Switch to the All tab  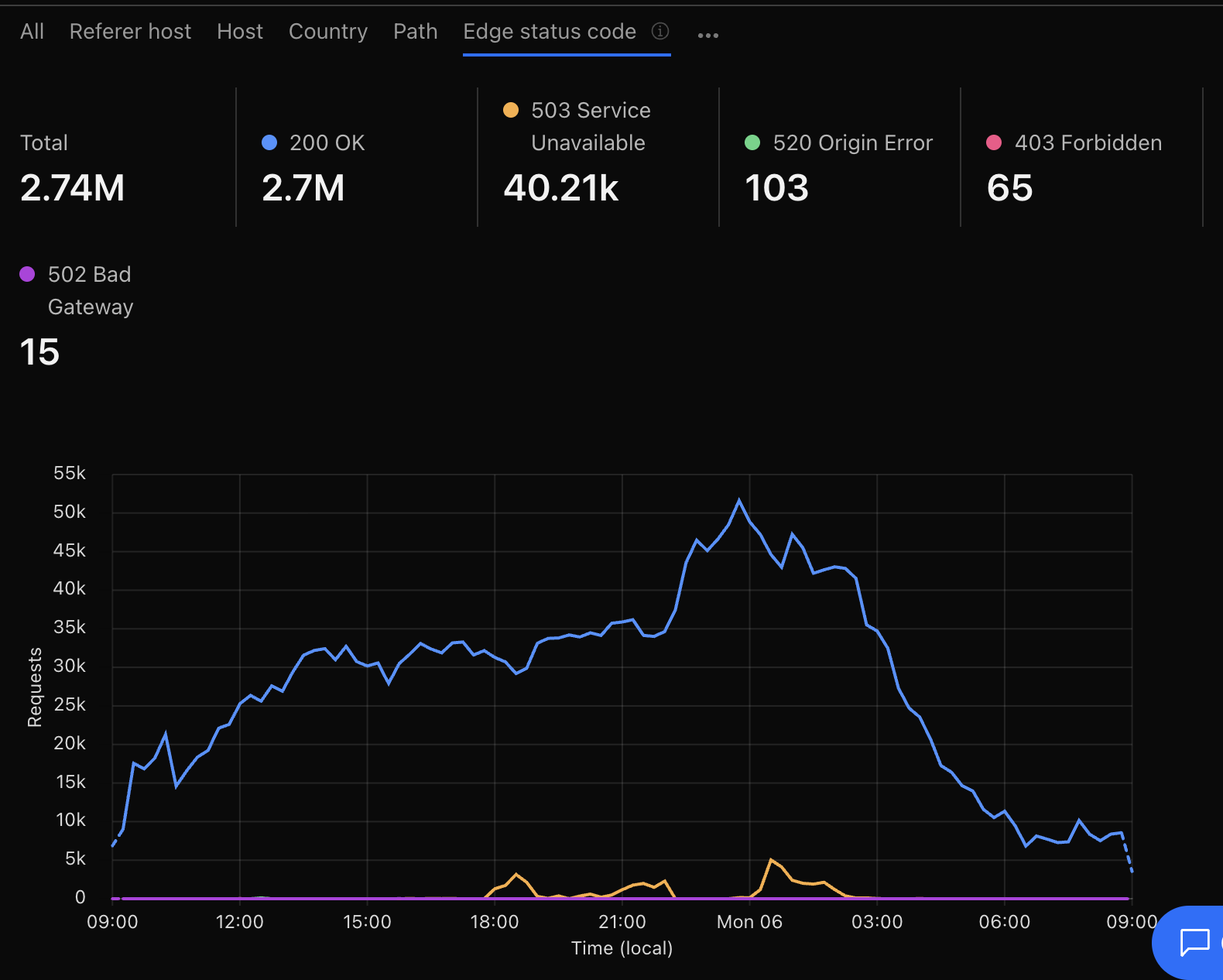click(x=32, y=32)
